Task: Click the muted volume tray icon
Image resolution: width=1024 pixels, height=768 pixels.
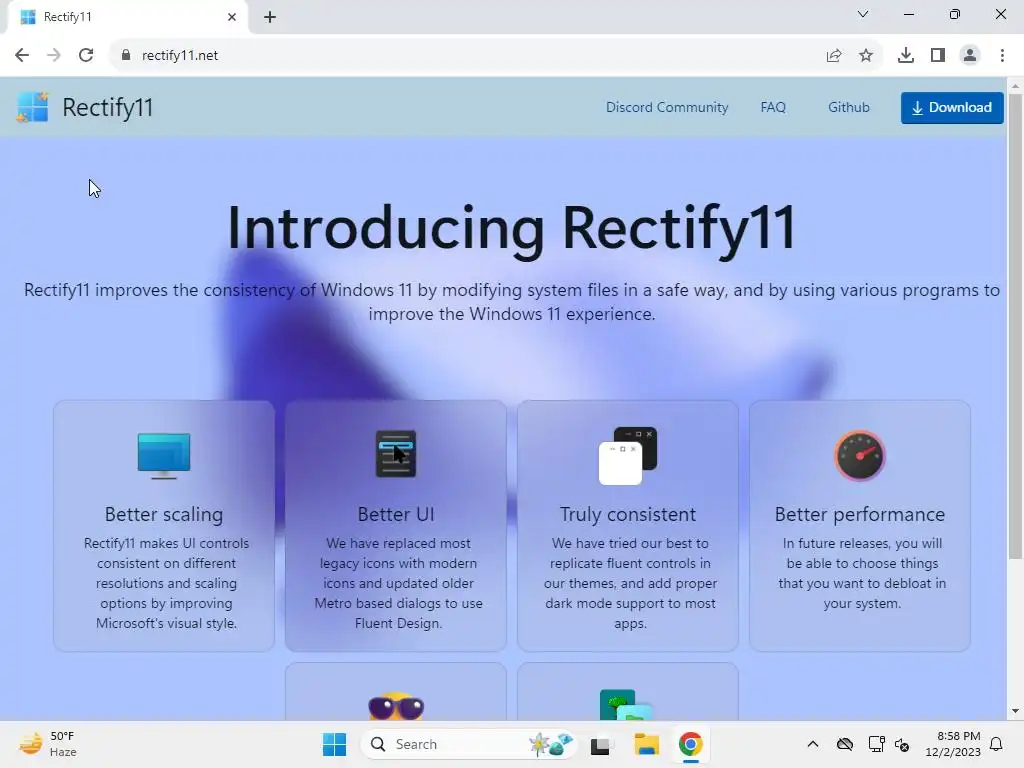Action: pos(902,744)
